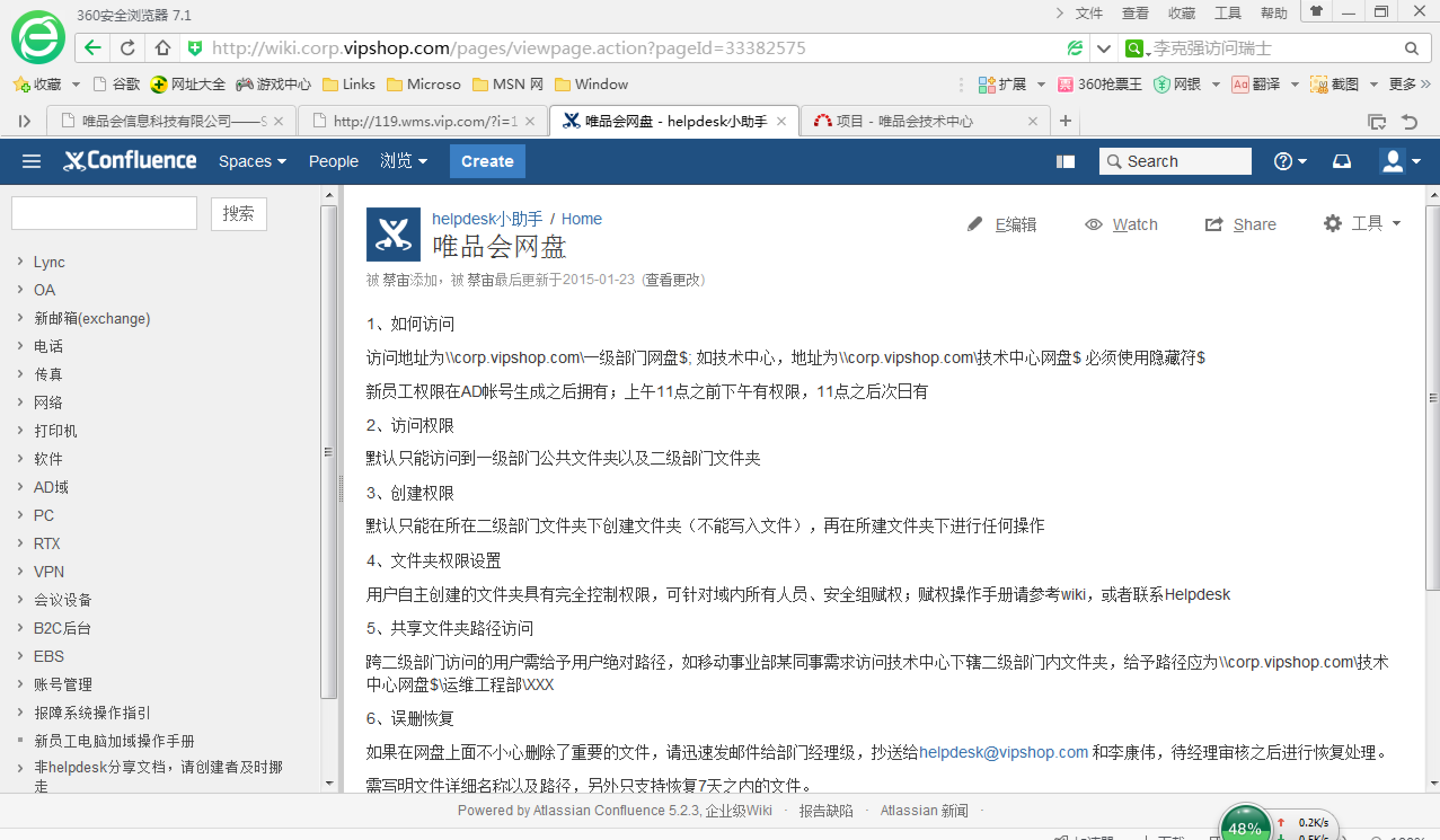Expand the Lync tree item
The height and width of the screenshot is (840, 1440).
[x=20, y=260]
